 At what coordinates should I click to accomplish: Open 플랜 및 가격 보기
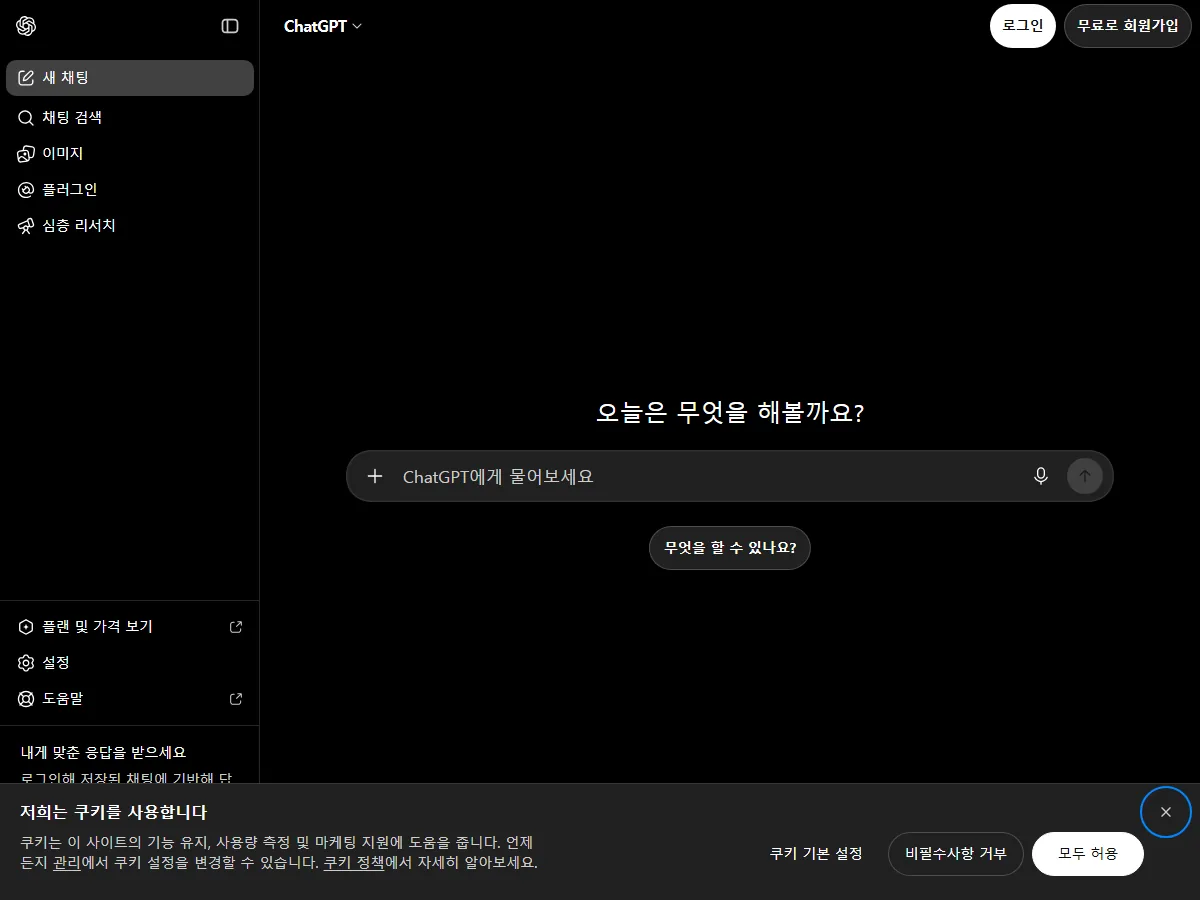(130, 627)
